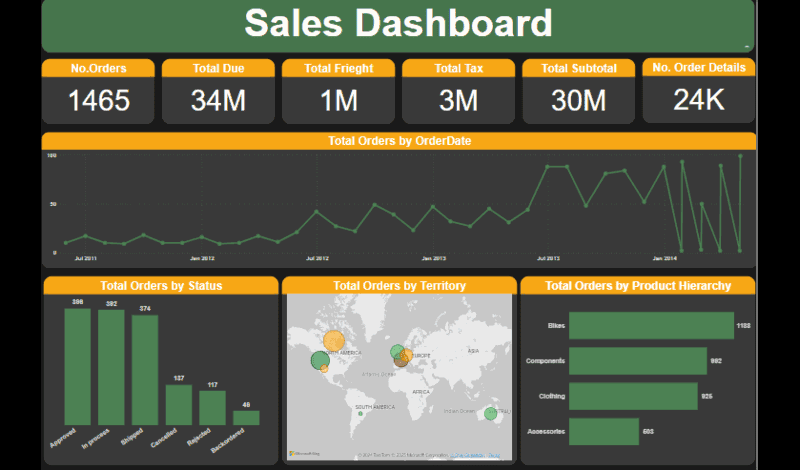Click the 100 tick on the OrderDate y-axis
800x470 pixels.
click(52, 155)
